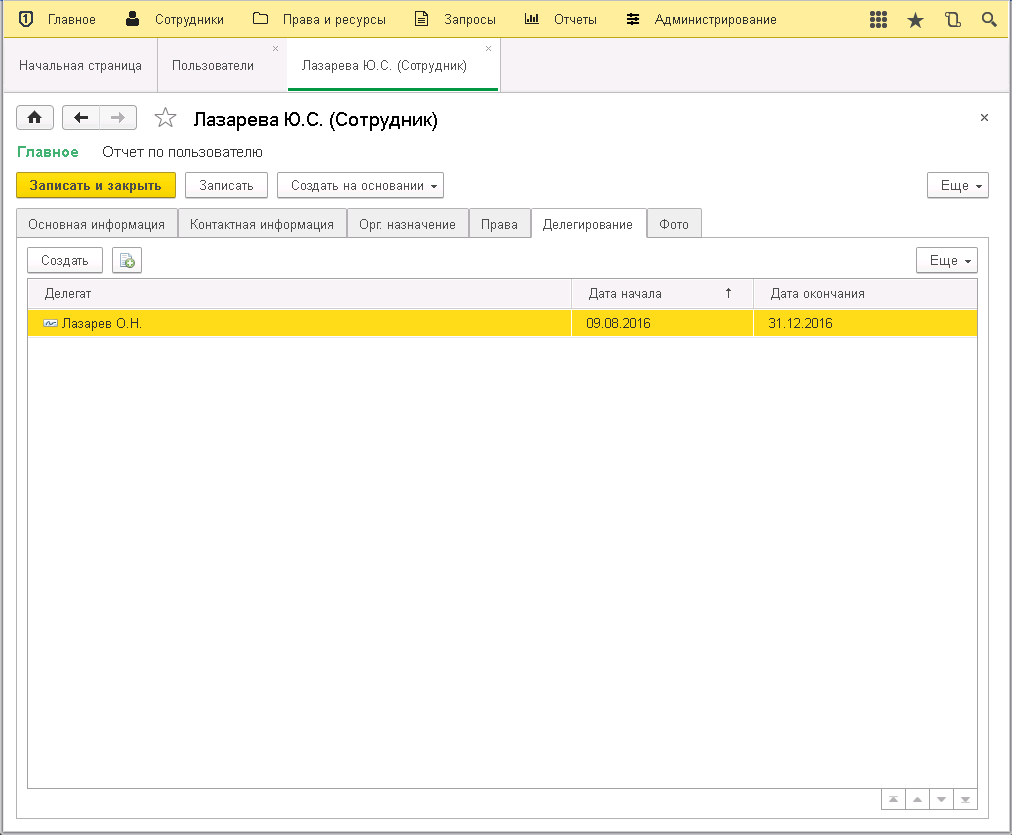Open the top Еще dropdown menu
The image size is (1012, 835).
[x=957, y=185]
